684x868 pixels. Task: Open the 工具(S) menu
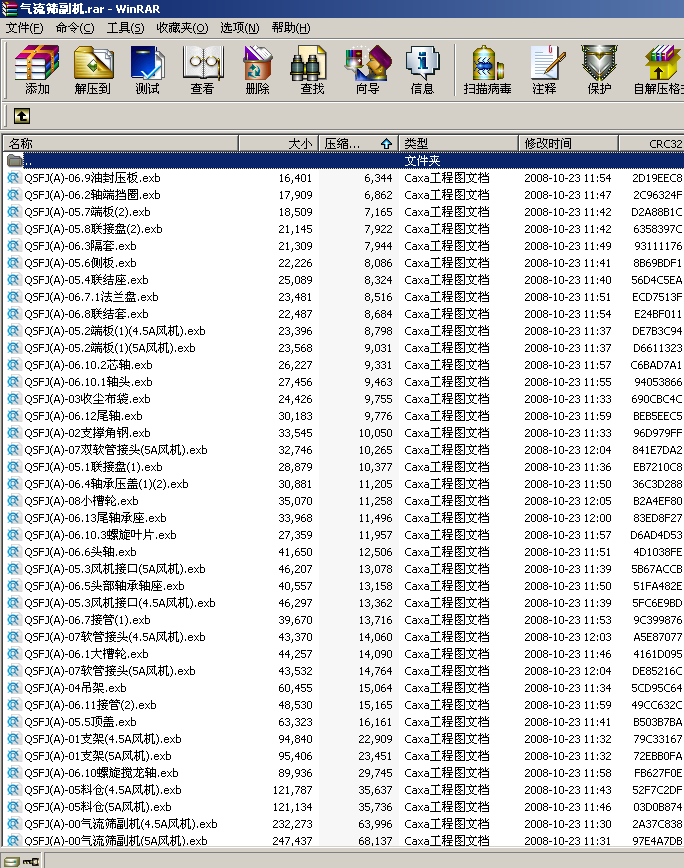[125, 28]
